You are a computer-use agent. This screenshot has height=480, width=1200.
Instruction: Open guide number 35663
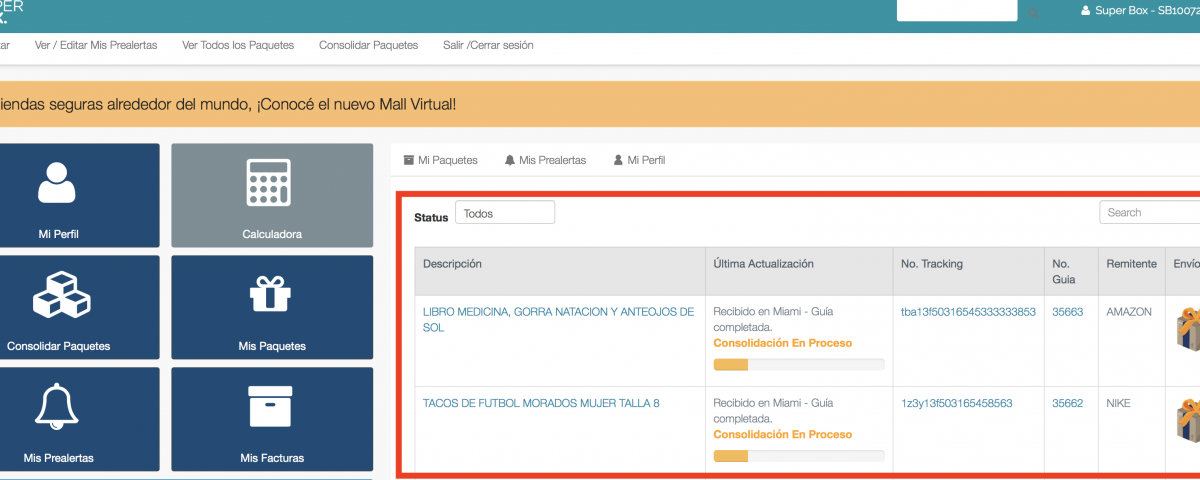[x=1068, y=312]
